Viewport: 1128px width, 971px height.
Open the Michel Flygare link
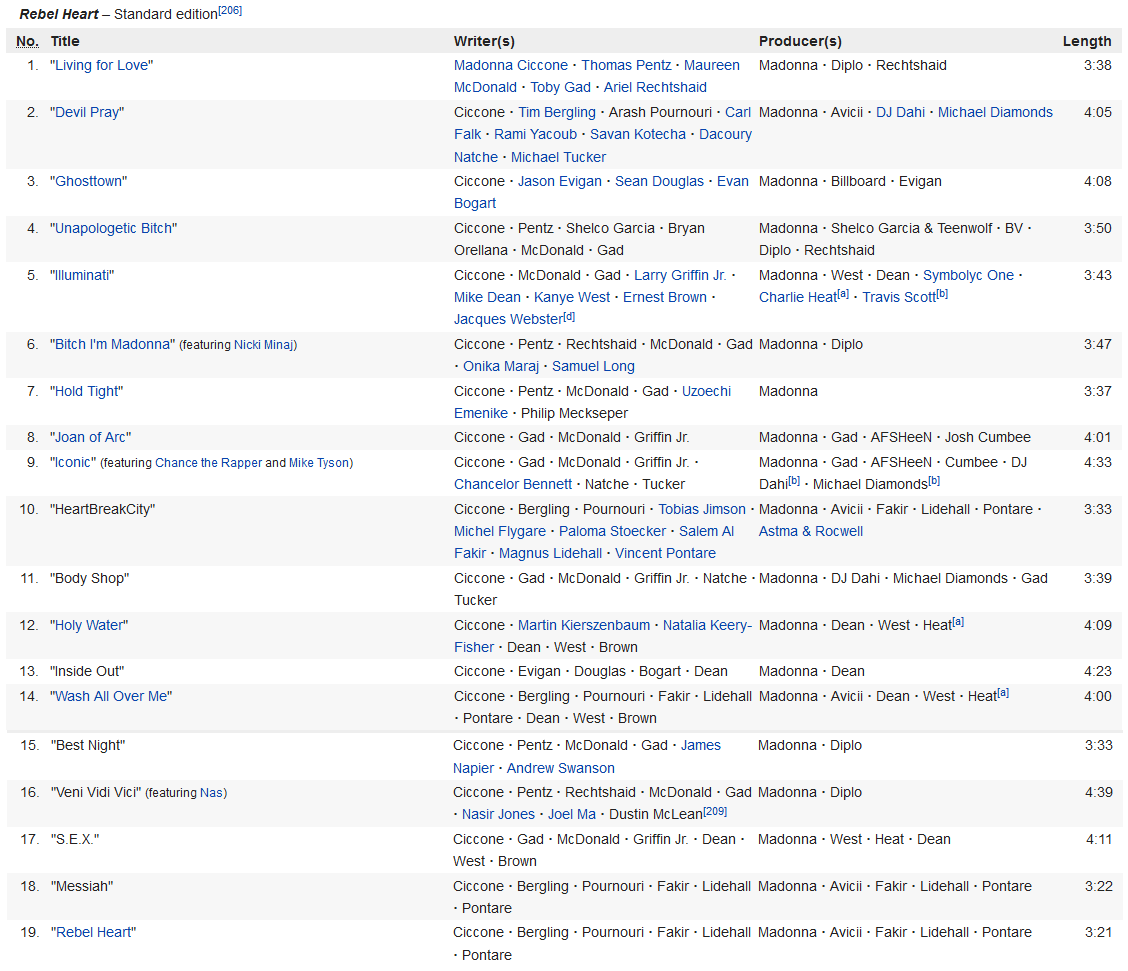click(x=500, y=532)
